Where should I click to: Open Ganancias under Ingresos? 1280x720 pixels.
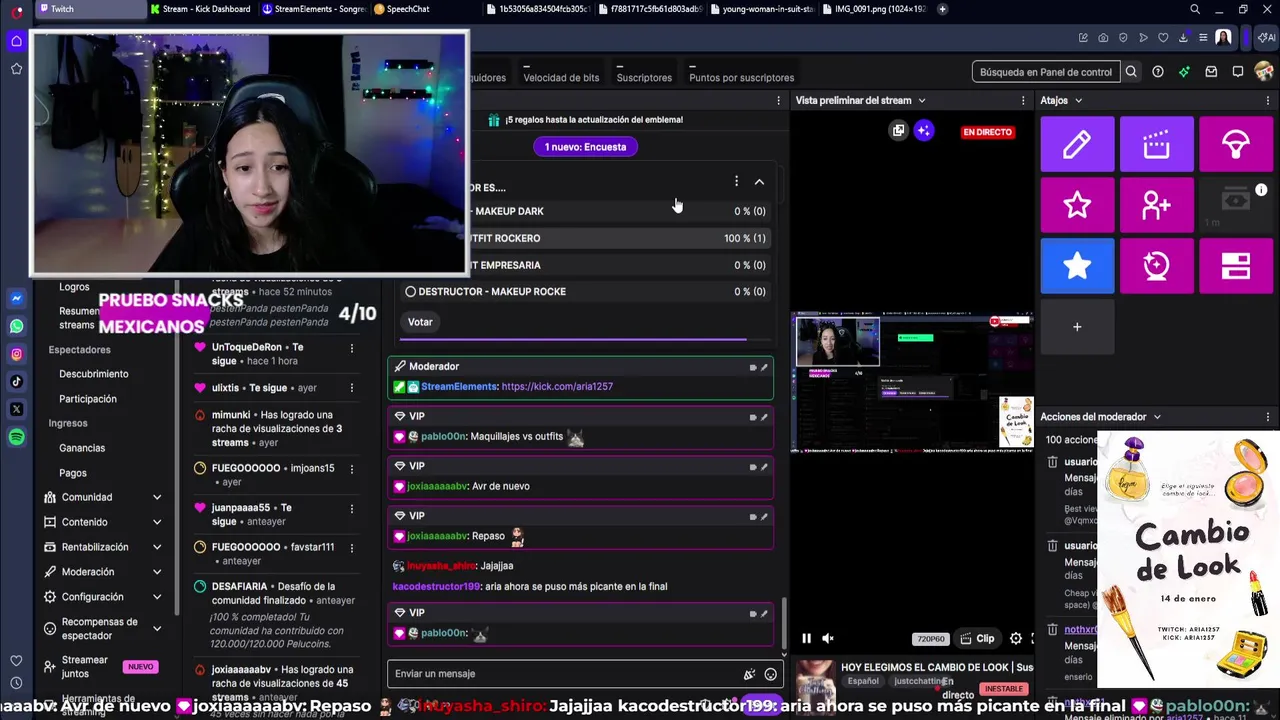click(82, 448)
